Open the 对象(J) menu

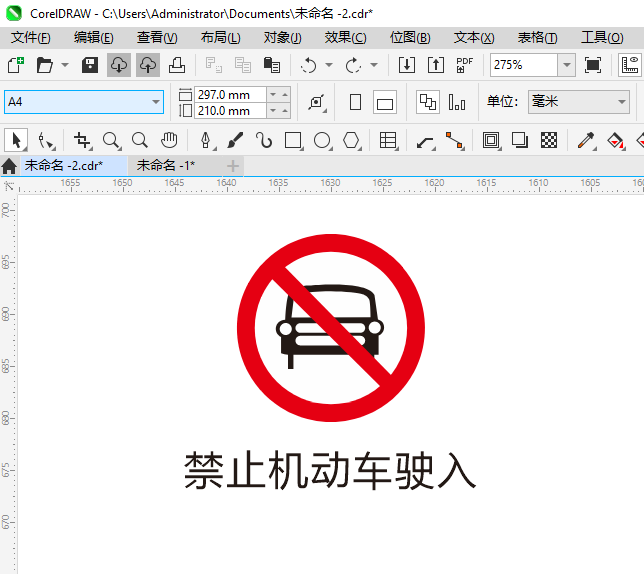tap(283, 38)
